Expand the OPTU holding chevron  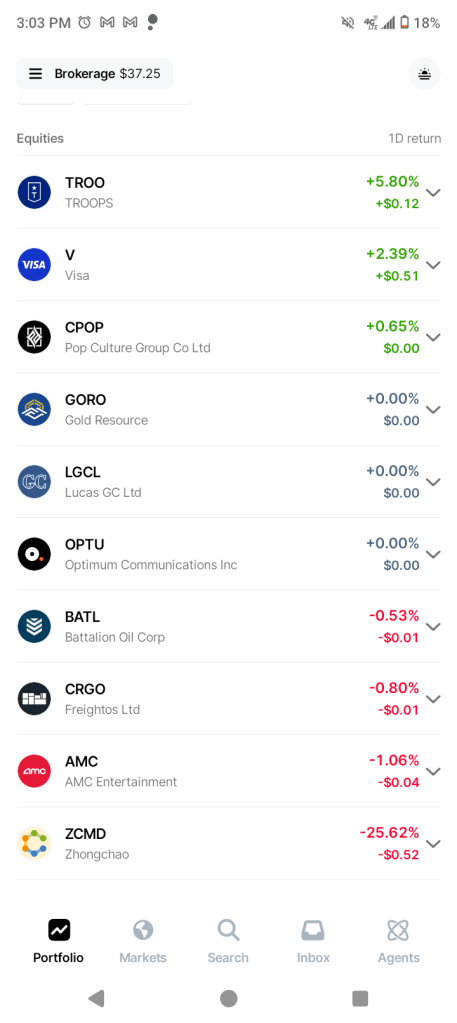tap(433, 555)
